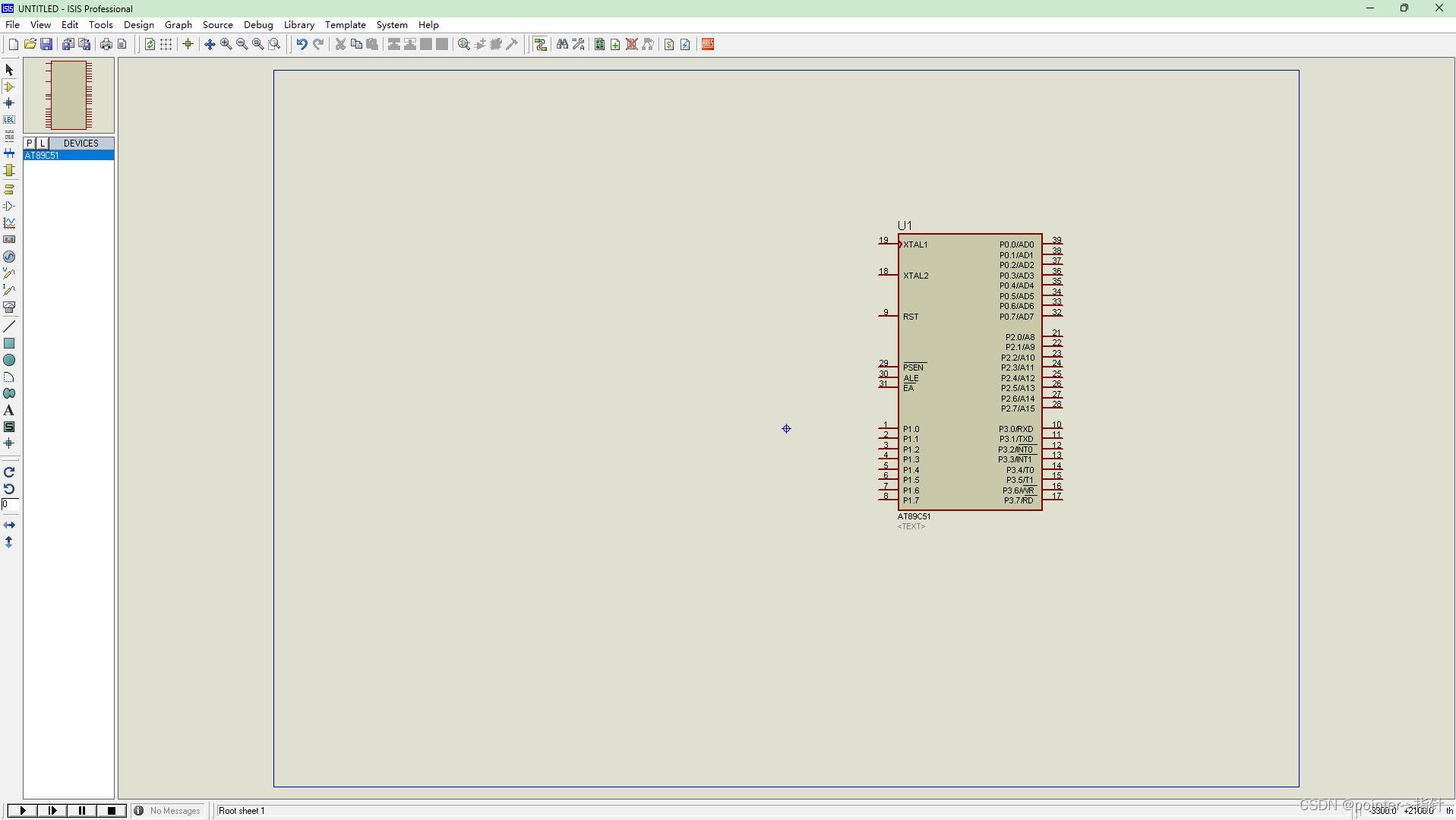Click the pan / center view icon
The height and width of the screenshot is (820, 1456).
click(210, 44)
